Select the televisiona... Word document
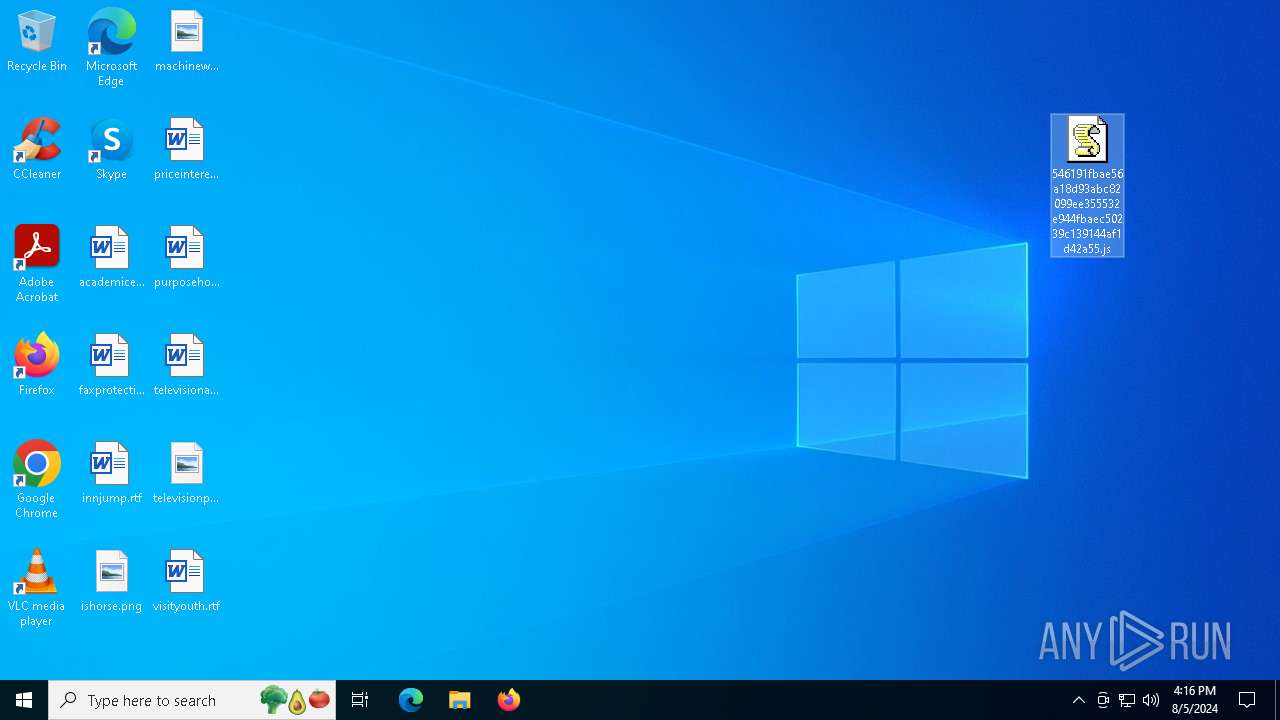 (x=186, y=366)
